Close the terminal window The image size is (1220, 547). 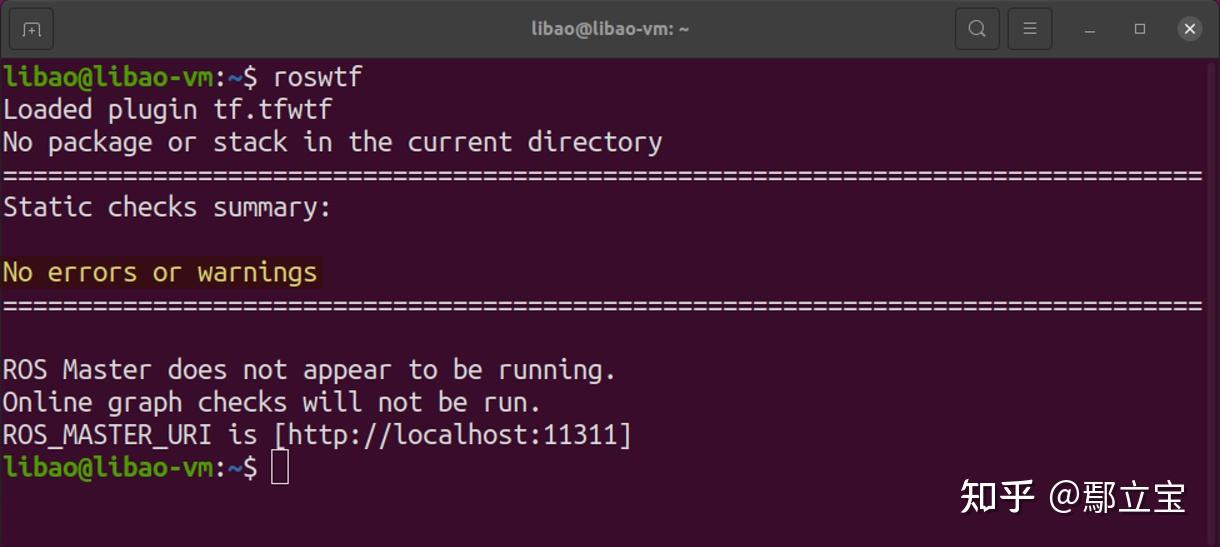[1190, 29]
